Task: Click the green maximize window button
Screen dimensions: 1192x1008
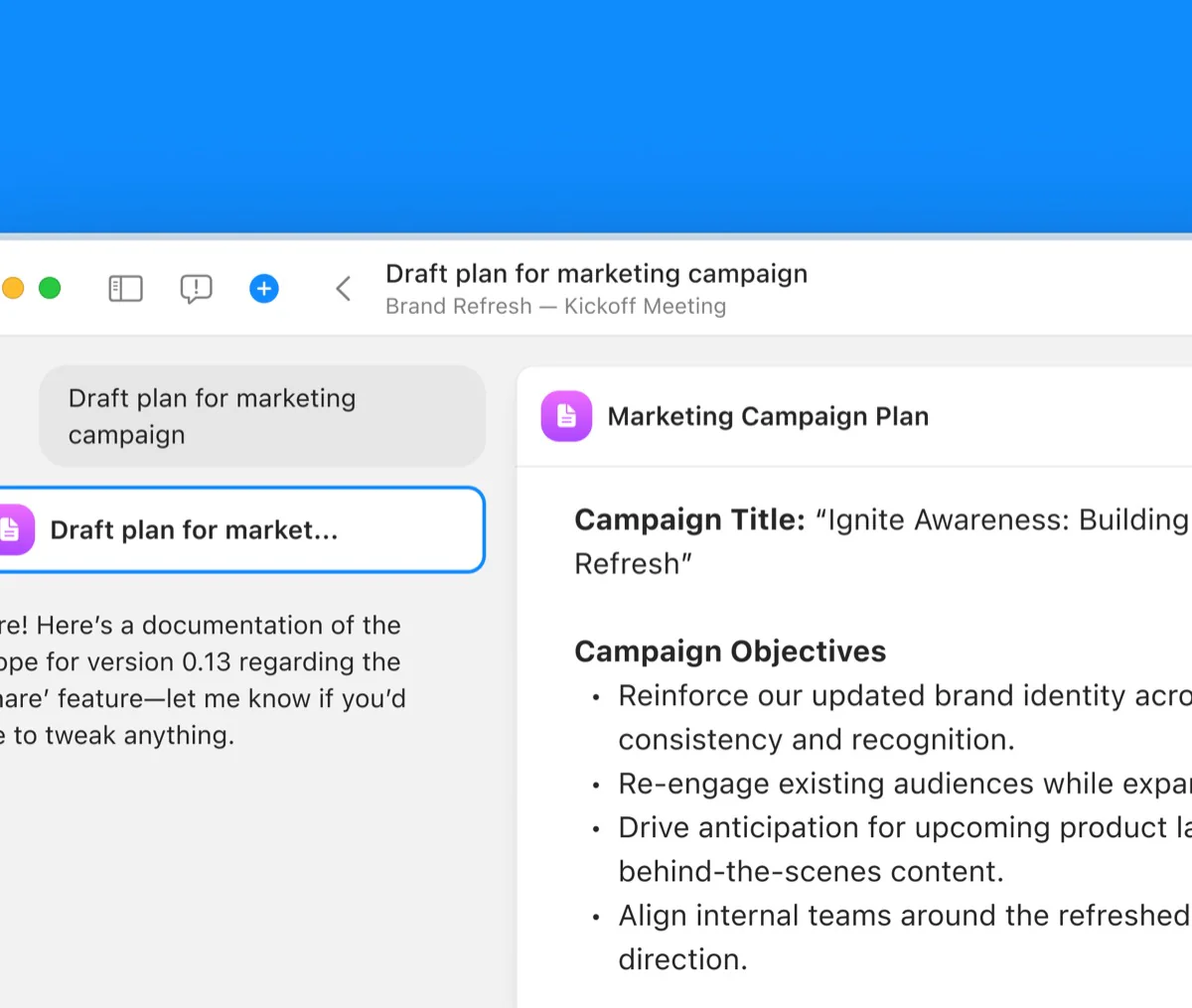Action: click(x=50, y=288)
